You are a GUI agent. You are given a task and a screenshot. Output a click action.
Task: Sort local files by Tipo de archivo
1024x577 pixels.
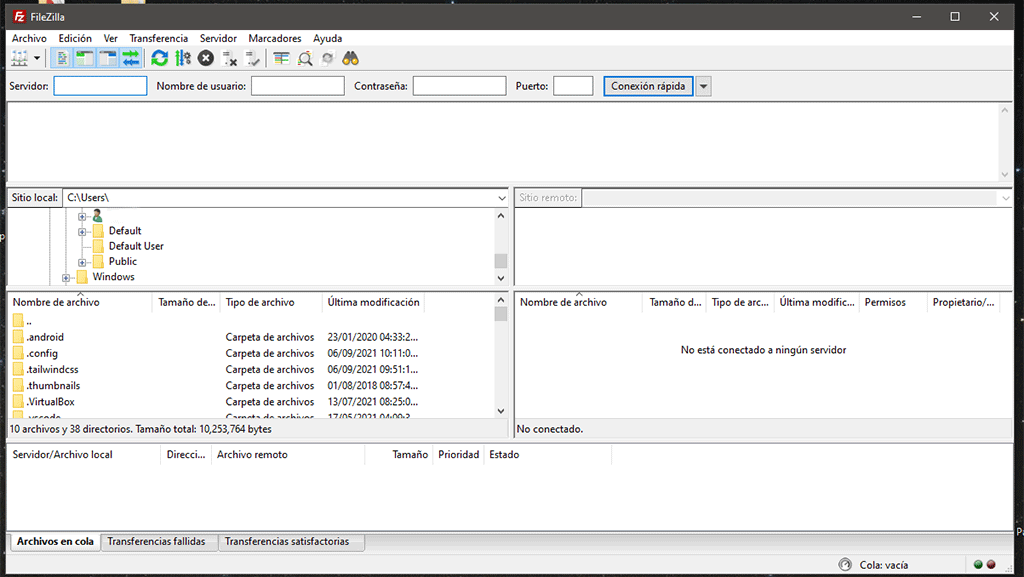272,302
